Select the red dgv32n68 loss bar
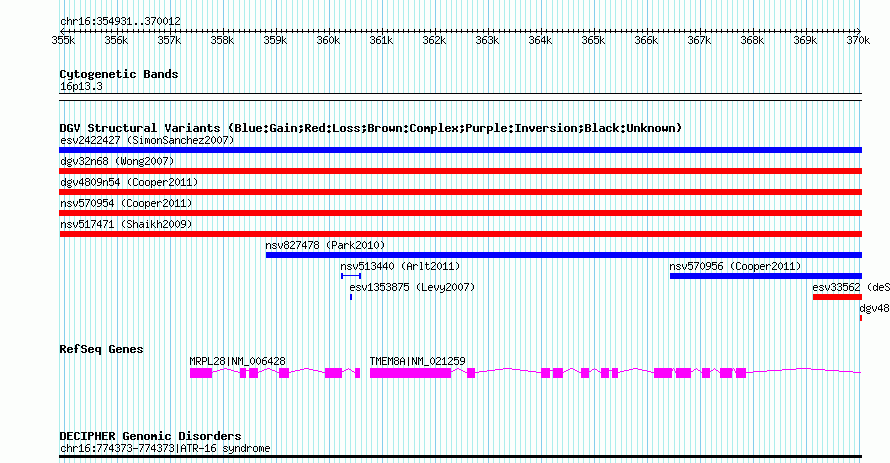Image resolution: width=890 pixels, height=463 pixels. [460, 171]
